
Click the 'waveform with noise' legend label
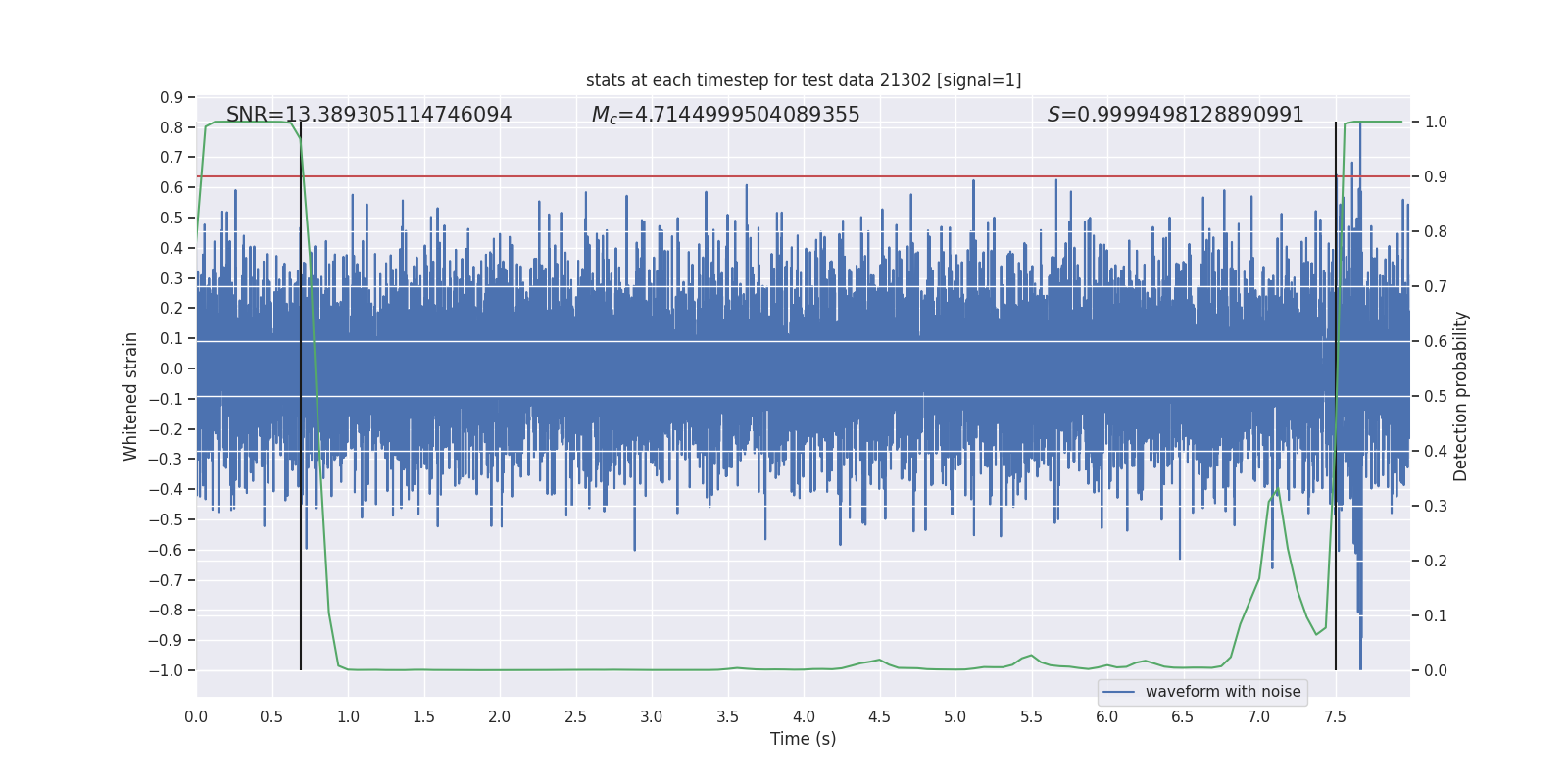(1223, 692)
